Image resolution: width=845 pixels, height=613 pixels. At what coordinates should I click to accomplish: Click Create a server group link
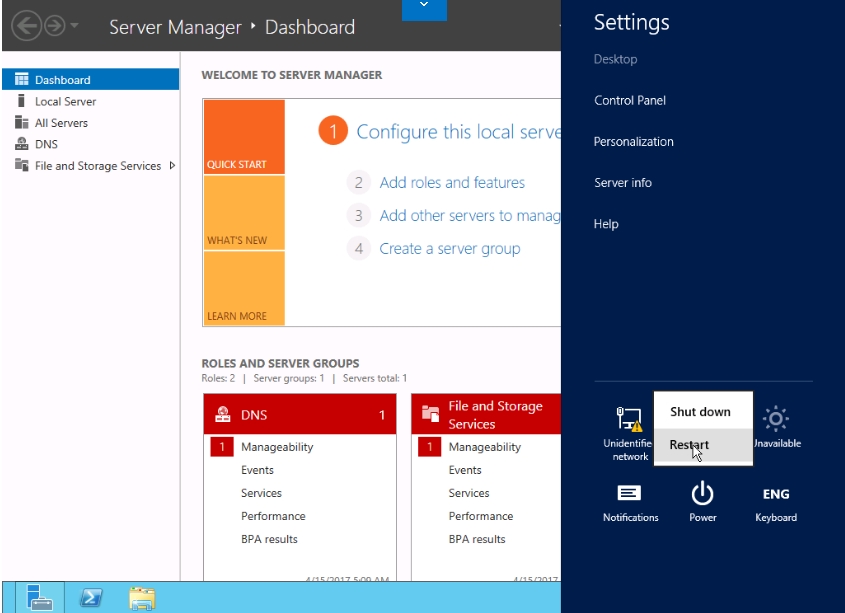tap(450, 249)
